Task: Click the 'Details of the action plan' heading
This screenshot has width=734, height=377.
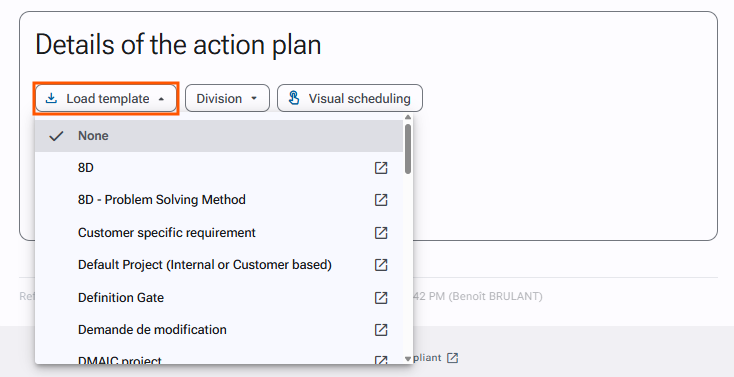Action: point(178,45)
